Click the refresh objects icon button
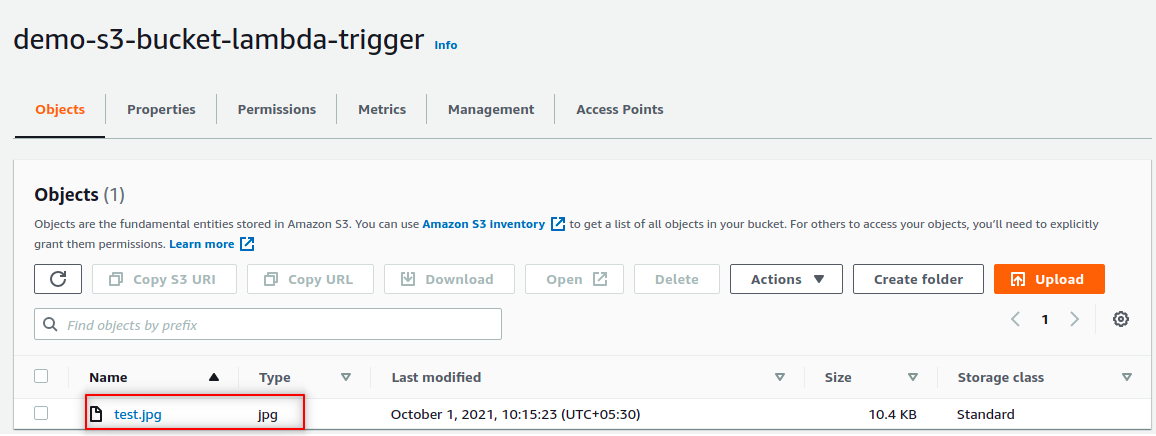The image size is (1156, 436). point(58,279)
